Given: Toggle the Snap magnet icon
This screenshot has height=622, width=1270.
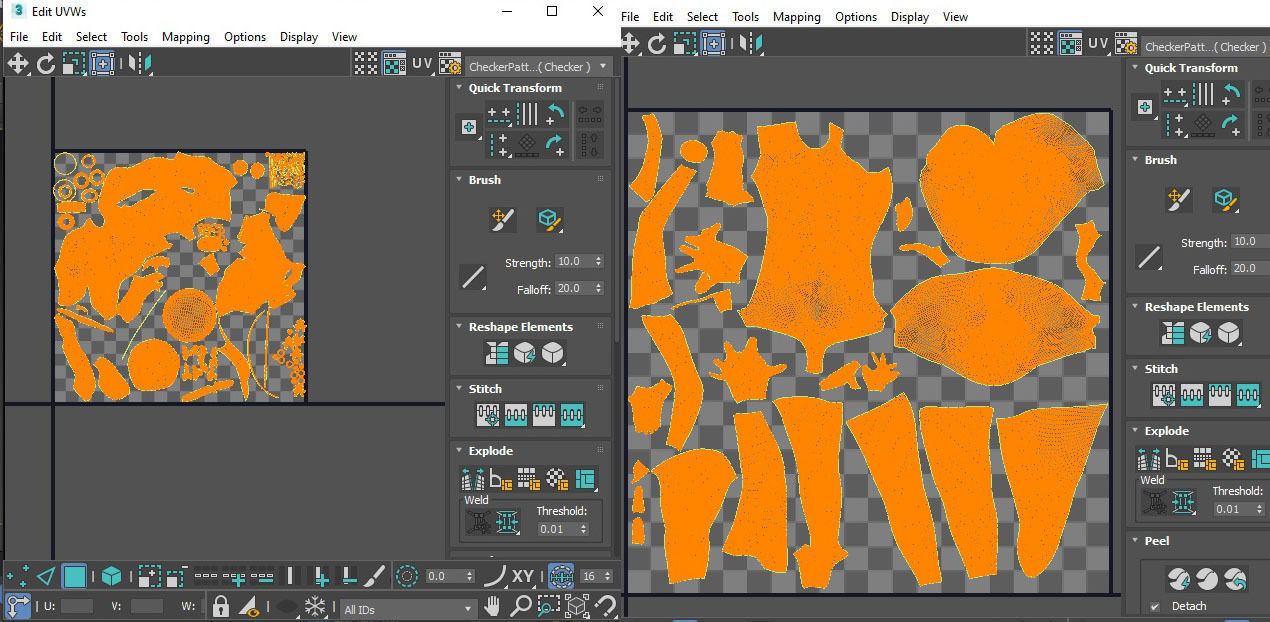Looking at the screenshot, I should 605,606.
